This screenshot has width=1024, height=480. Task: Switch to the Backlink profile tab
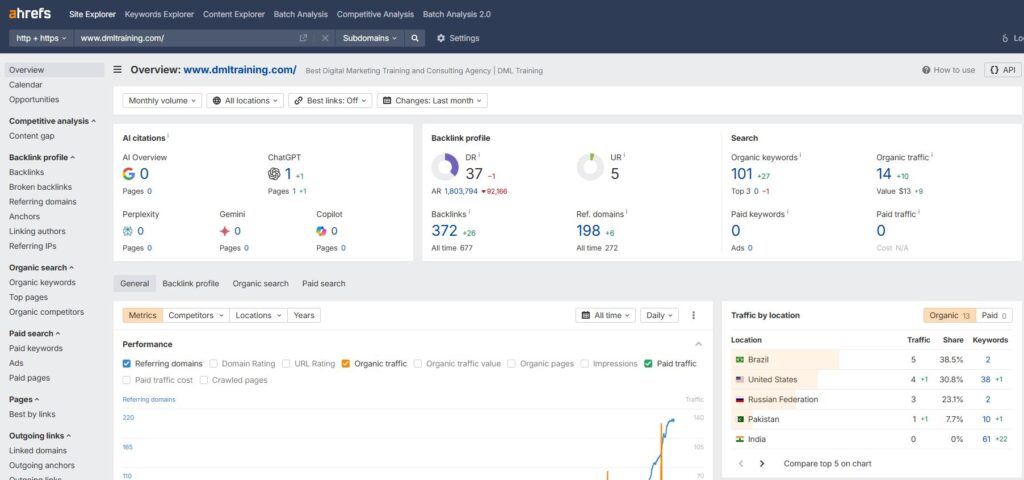pyautogui.click(x=190, y=284)
